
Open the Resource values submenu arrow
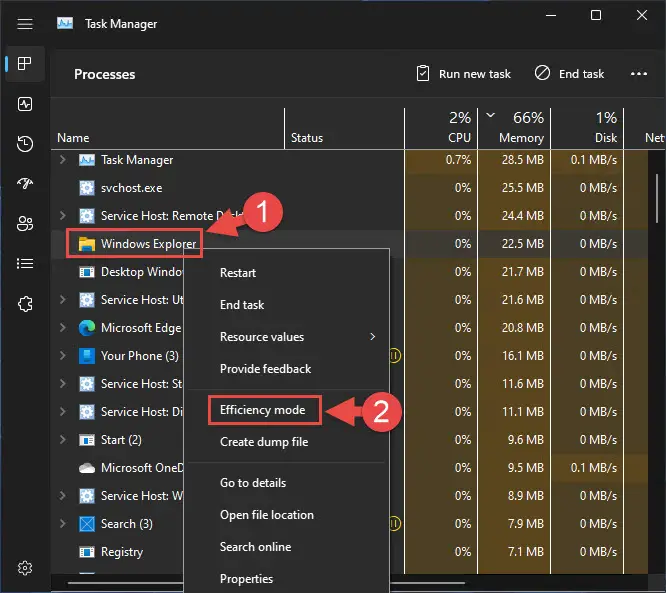(373, 337)
